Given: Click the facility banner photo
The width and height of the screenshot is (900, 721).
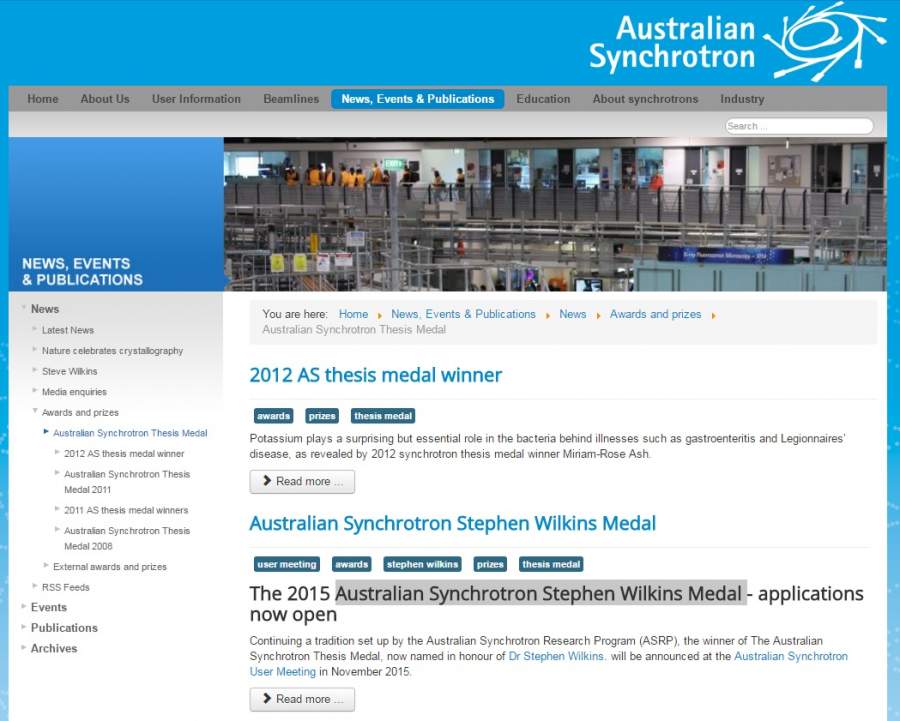Looking at the screenshot, I should pos(555,214).
